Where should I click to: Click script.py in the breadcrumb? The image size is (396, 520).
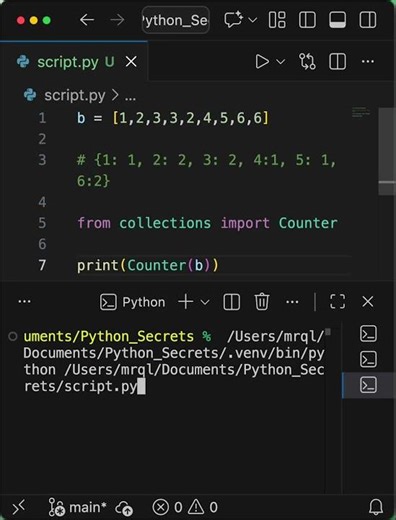(x=75, y=96)
